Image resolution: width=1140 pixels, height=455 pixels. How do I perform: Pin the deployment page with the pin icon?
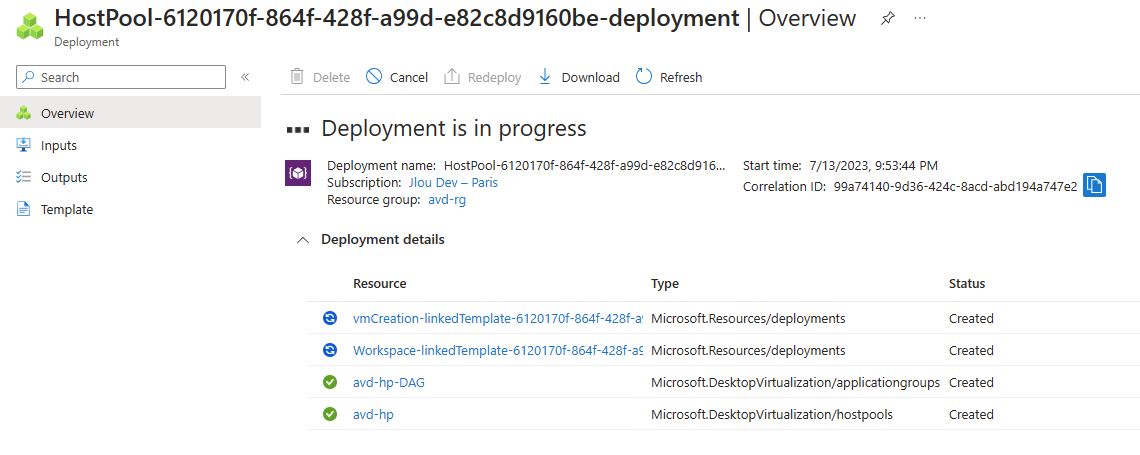click(x=887, y=18)
